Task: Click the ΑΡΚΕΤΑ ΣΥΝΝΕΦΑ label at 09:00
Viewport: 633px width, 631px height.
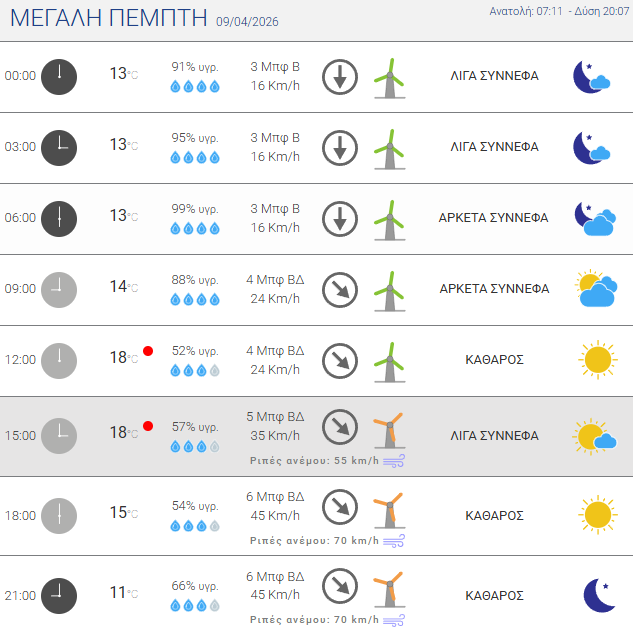Action: coord(494,289)
